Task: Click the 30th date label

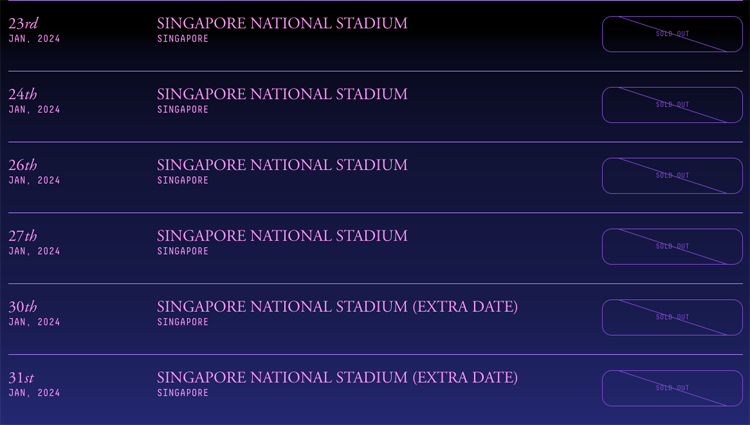Action: [x=23, y=307]
